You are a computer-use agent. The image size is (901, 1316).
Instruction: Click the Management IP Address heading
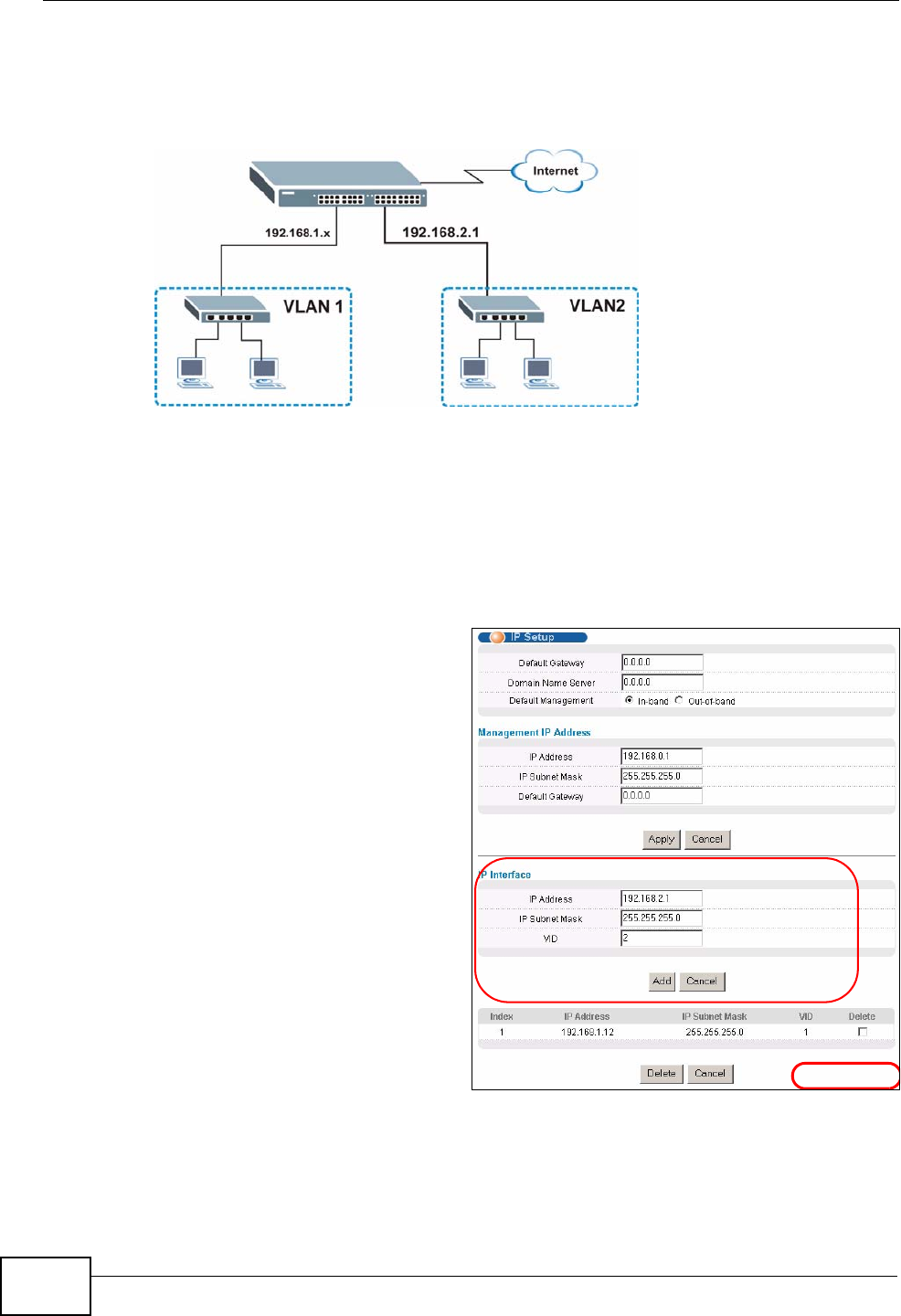(534, 733)
